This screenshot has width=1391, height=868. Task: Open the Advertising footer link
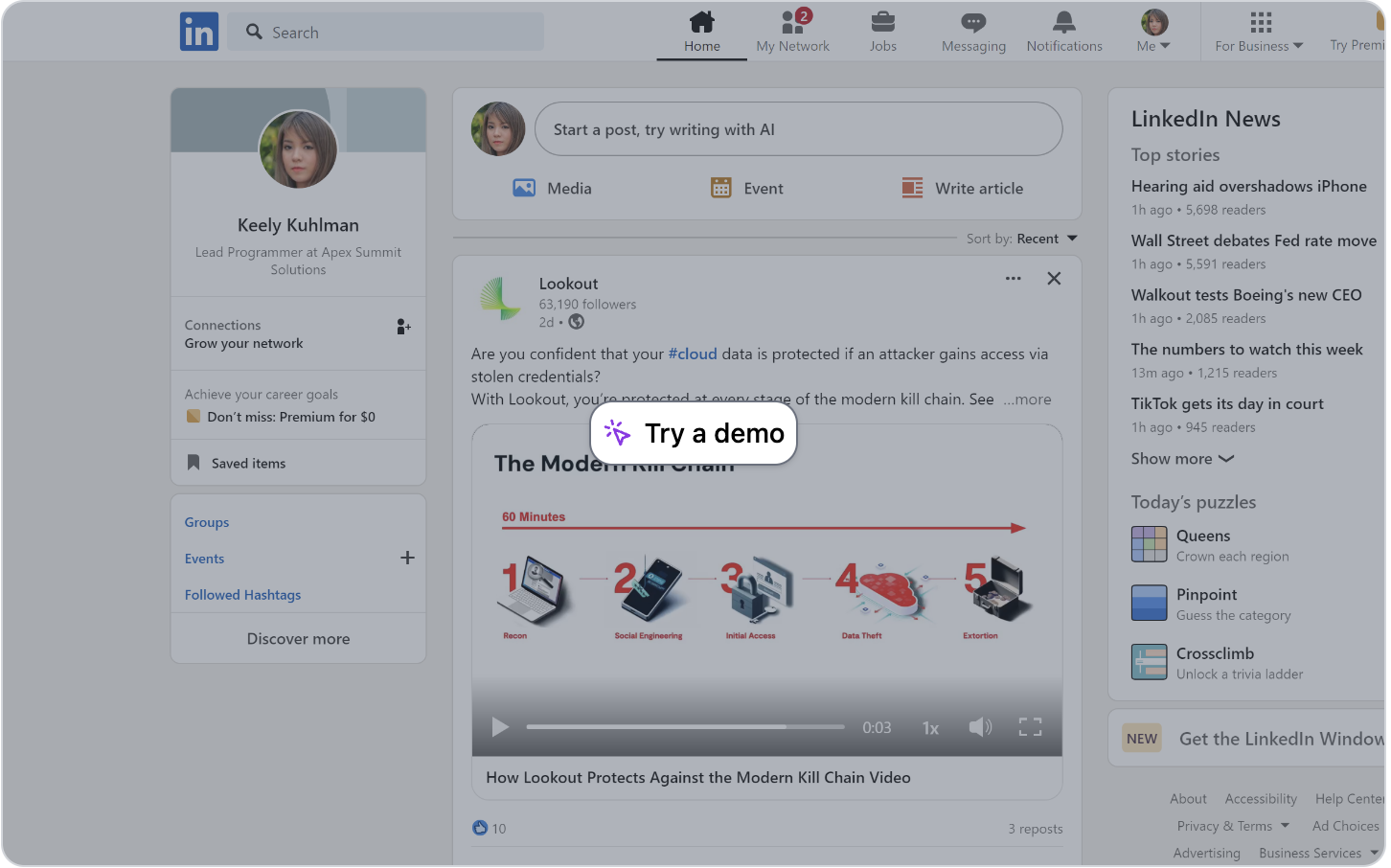pyautogui.click(x=1206, y=853)
